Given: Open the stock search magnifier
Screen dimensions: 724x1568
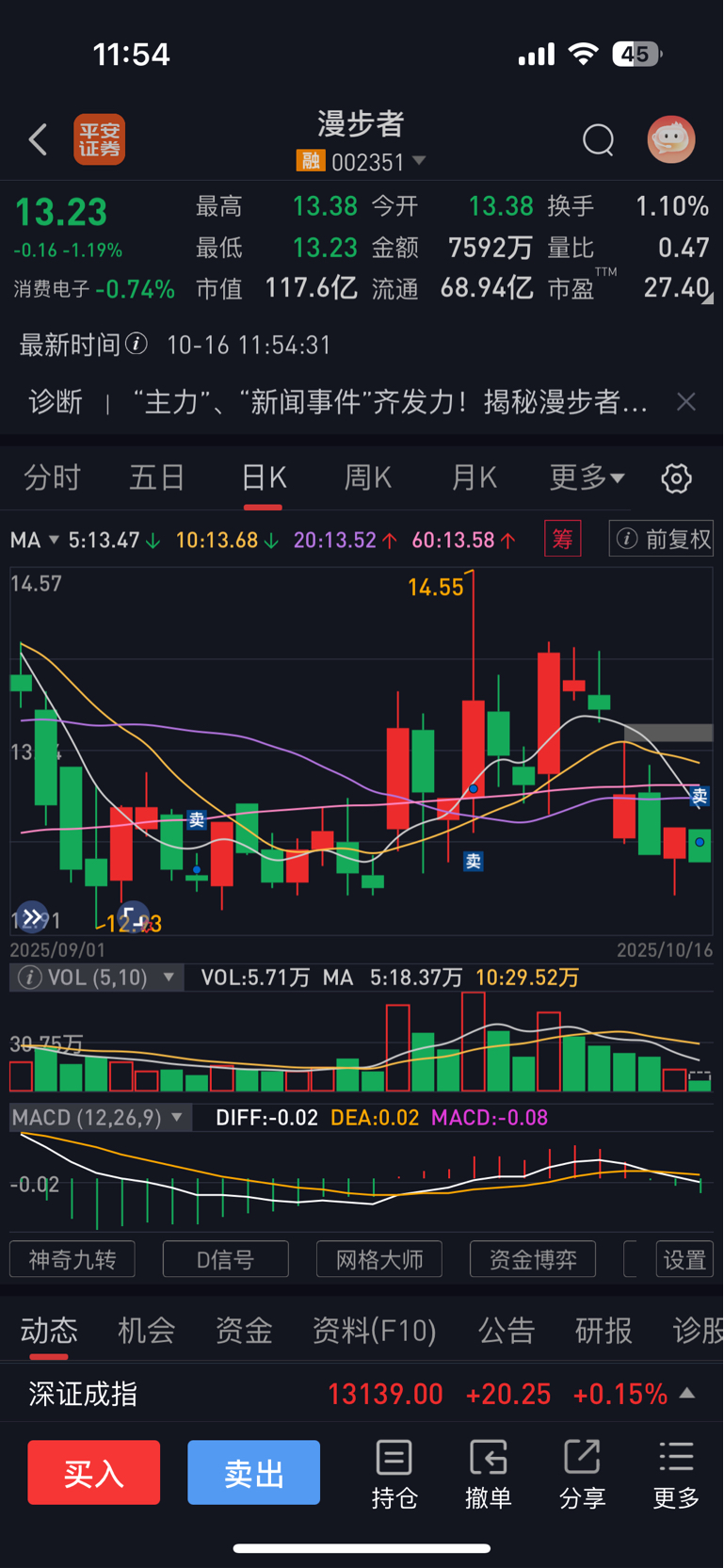Looking at the screenshot, I should [598, 140].
